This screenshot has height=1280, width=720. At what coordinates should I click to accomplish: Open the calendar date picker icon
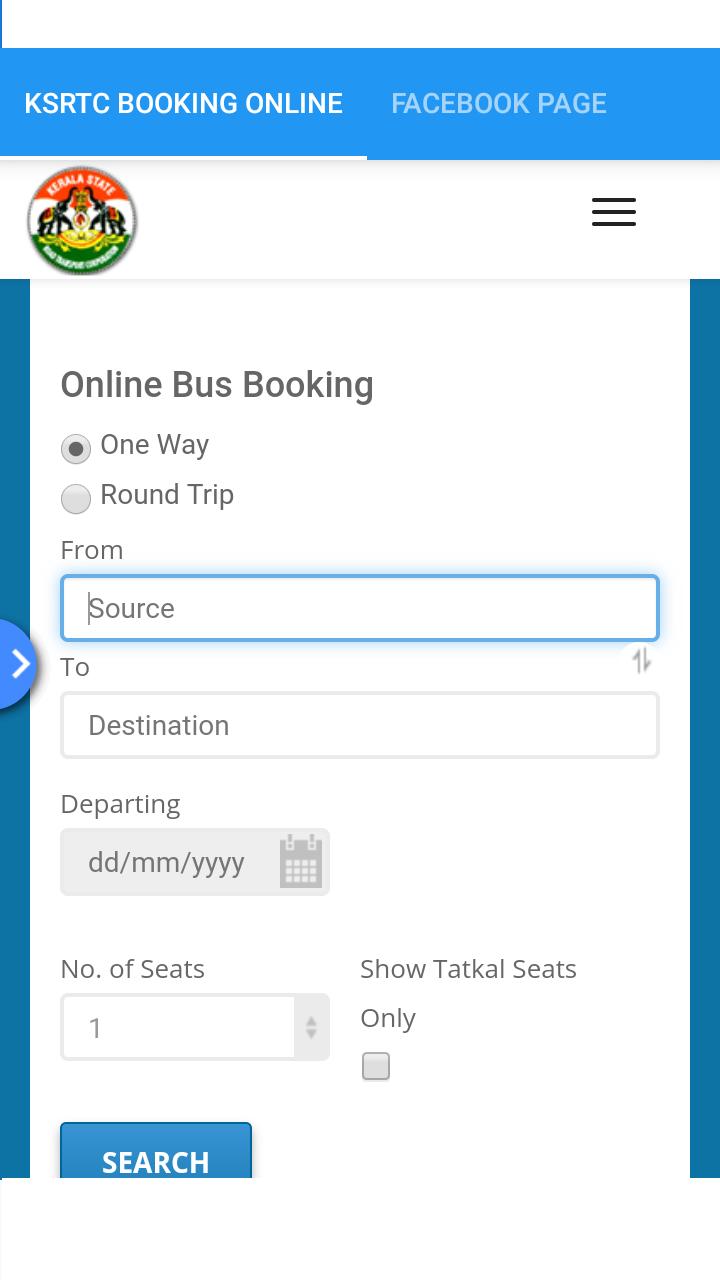click(301, 861)
